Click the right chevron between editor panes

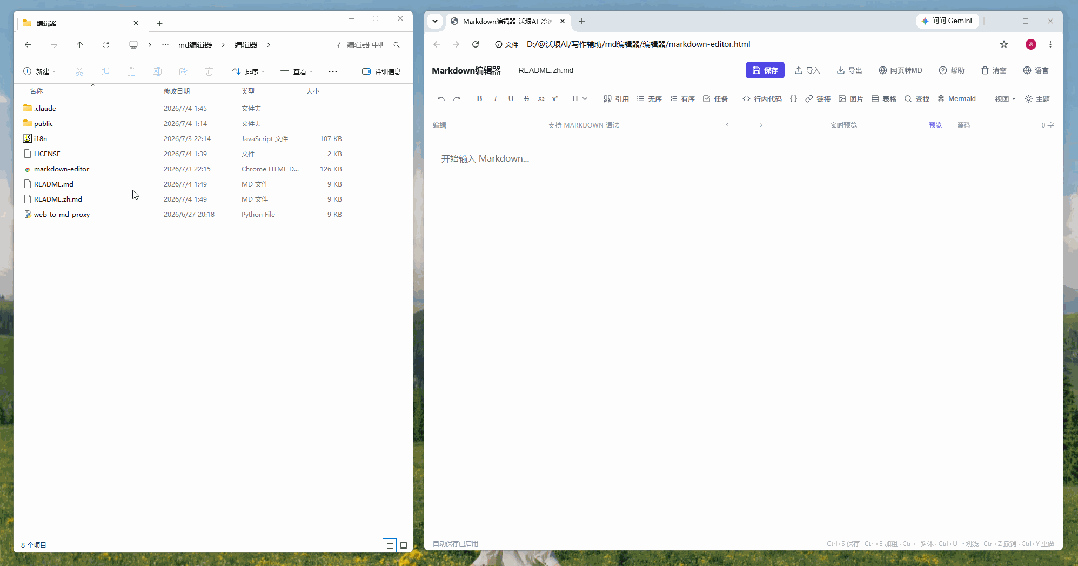click(x=760, y=125)
